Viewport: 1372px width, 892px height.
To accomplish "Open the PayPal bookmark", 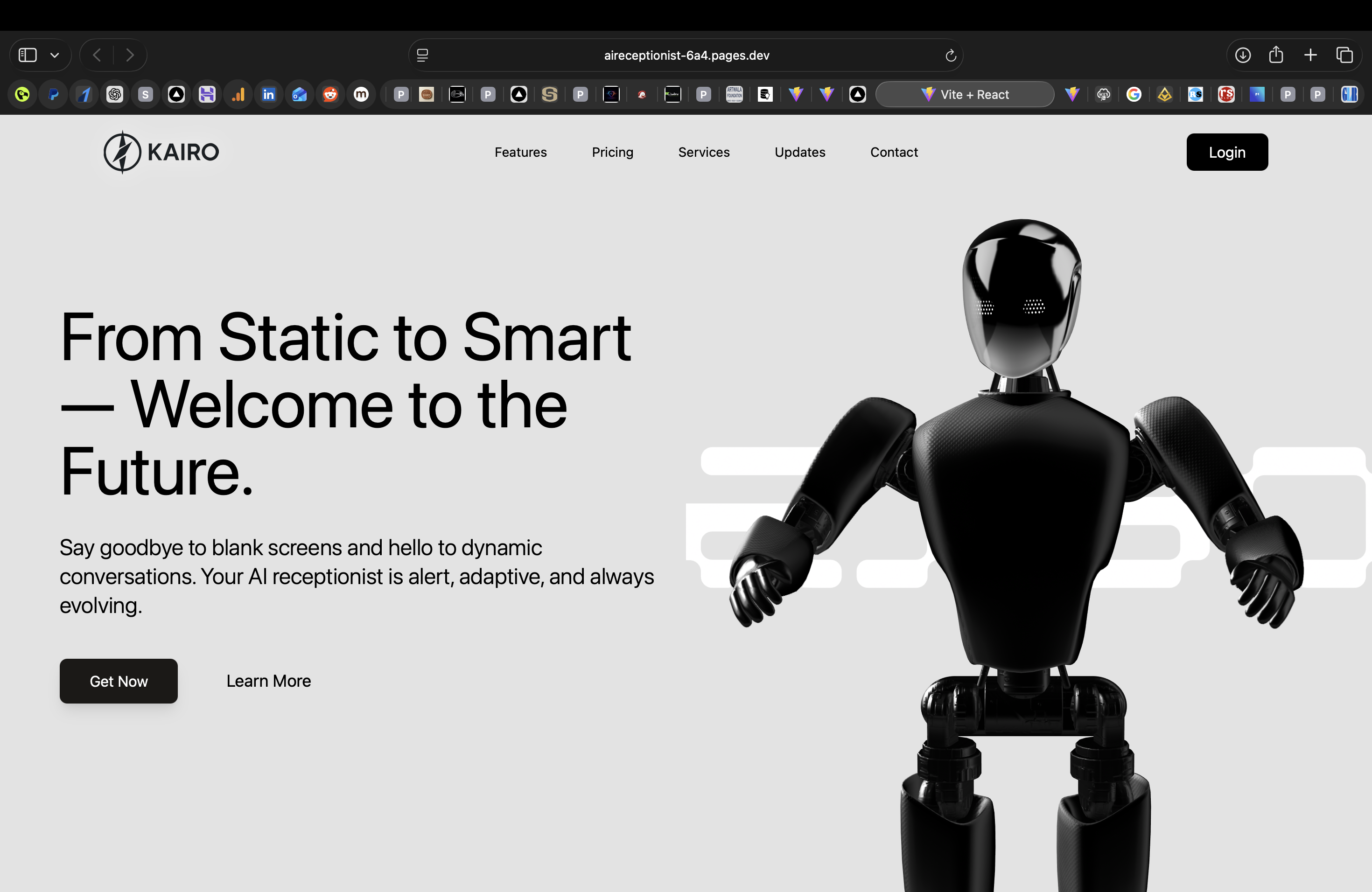I will (53, 94).
